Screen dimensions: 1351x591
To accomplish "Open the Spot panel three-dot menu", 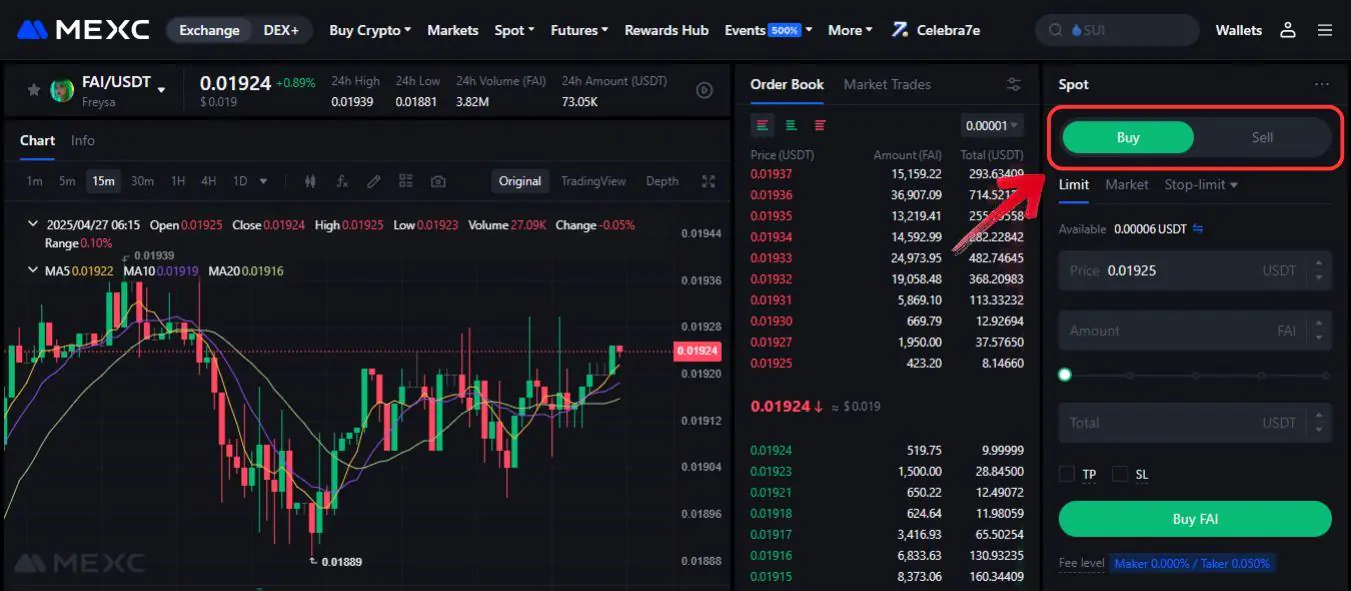I will (1322, 85).
